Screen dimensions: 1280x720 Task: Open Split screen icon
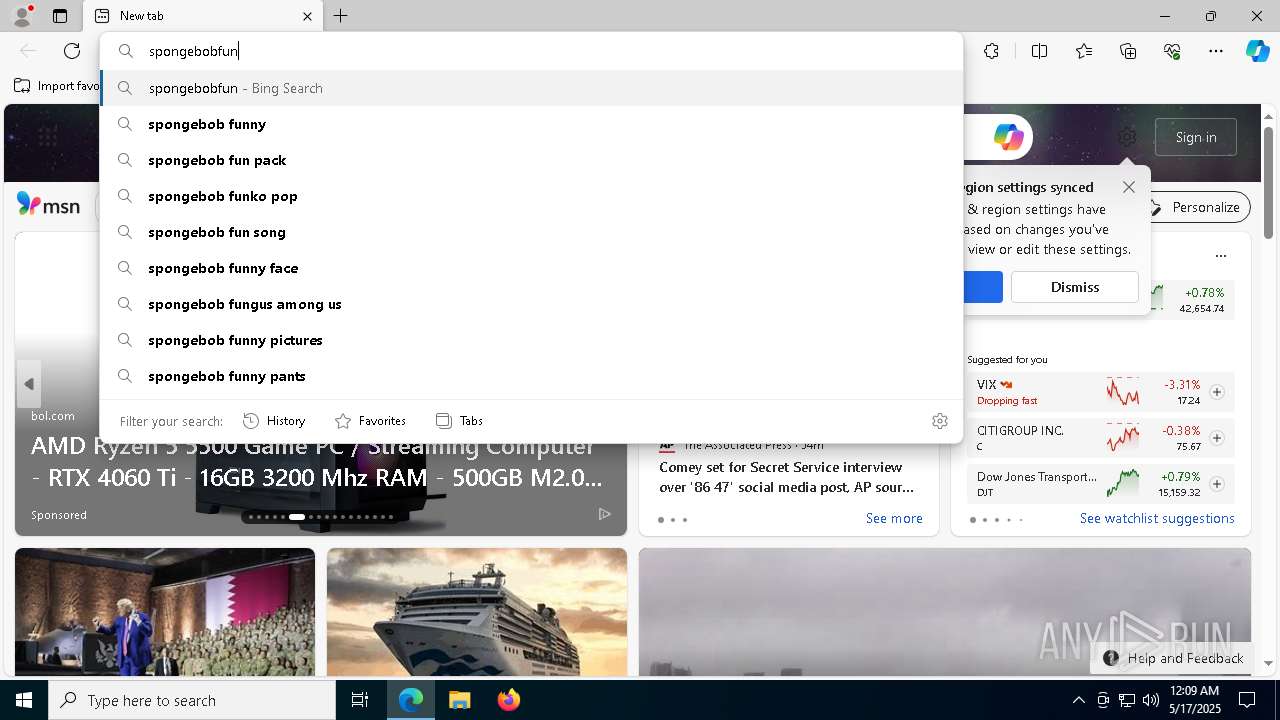pos(1039,51)
